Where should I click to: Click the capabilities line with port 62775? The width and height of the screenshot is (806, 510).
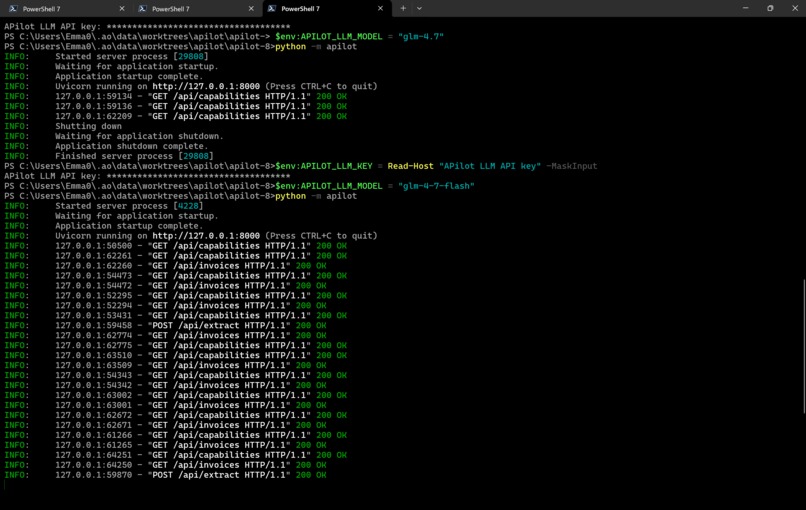175,345
